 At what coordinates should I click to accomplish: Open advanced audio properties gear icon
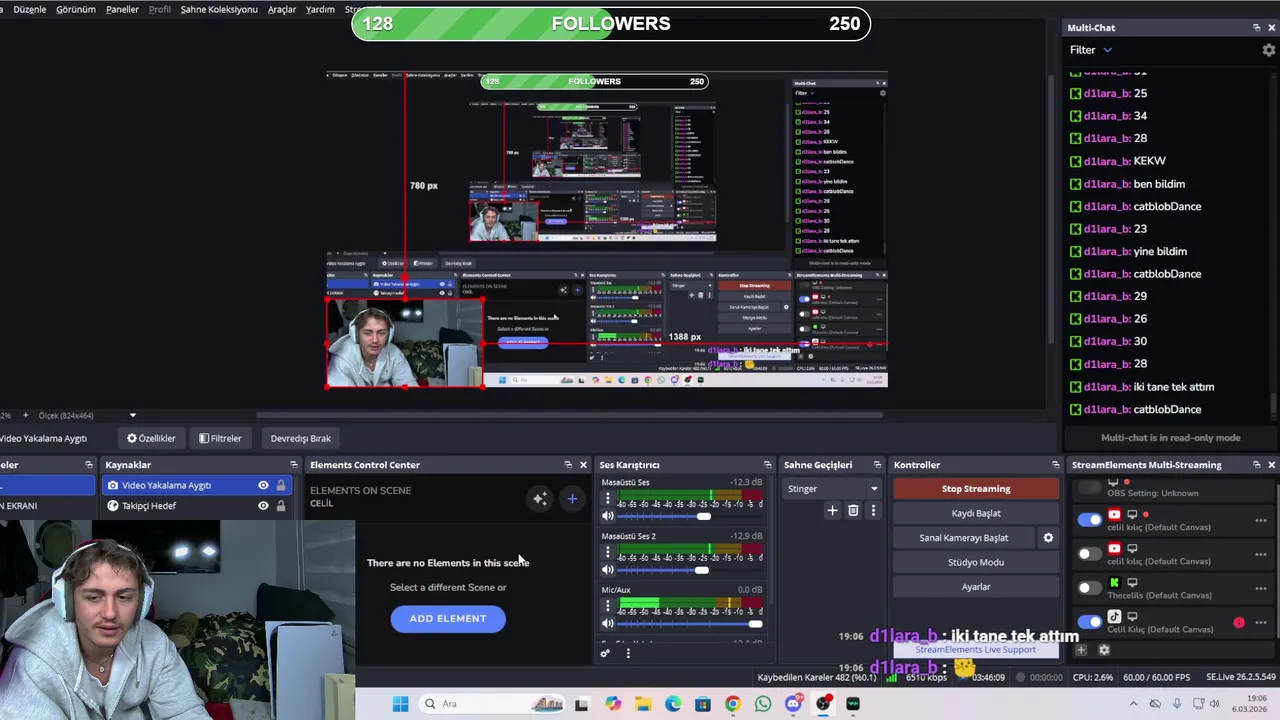point(605,654)
